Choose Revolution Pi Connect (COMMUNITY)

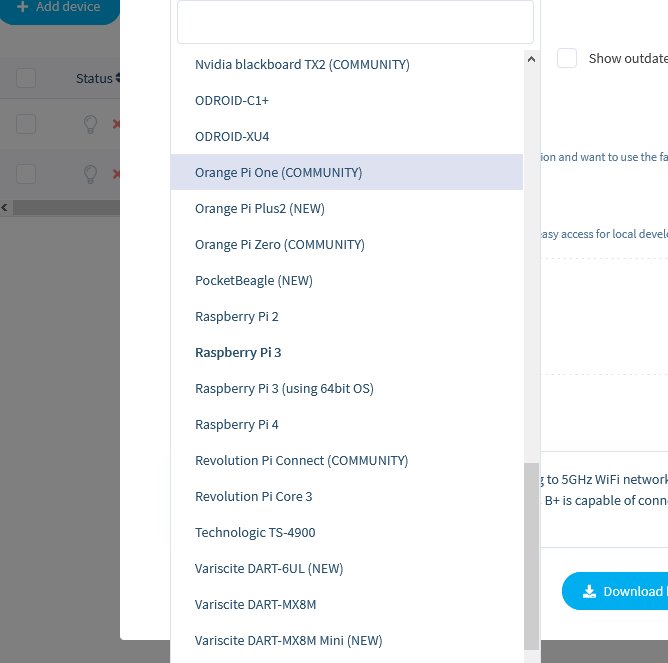click(347, 460)
